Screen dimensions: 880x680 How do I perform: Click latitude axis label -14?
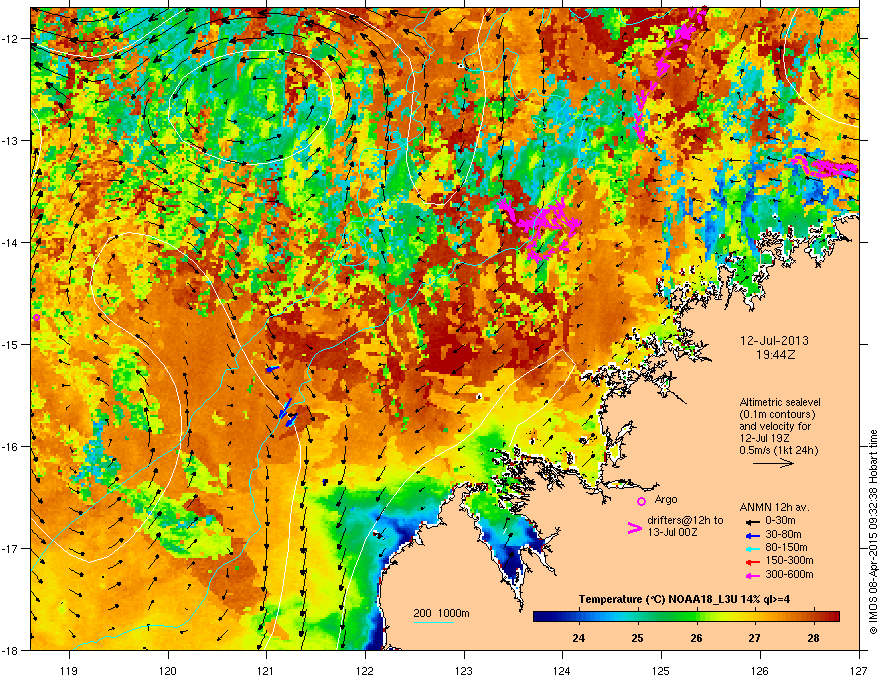click(10, 243)
